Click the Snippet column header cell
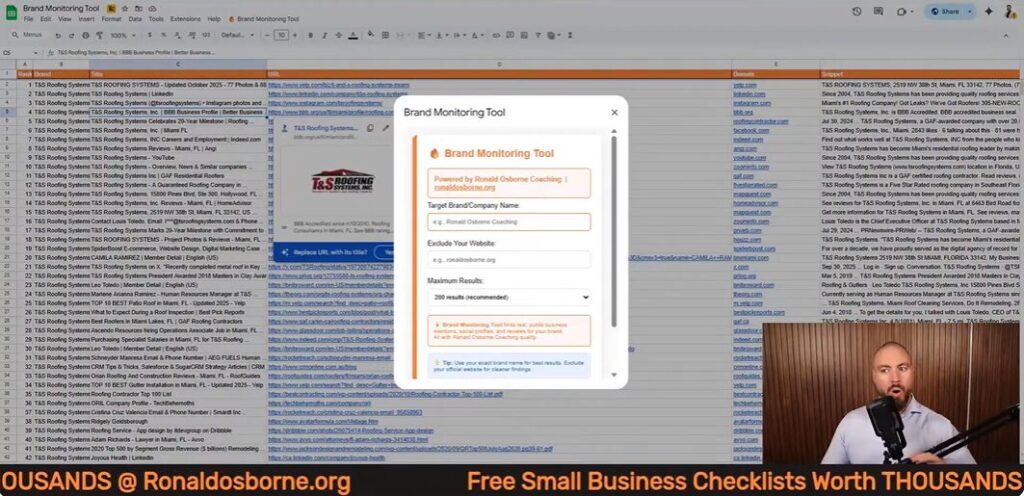 [919, 74]
